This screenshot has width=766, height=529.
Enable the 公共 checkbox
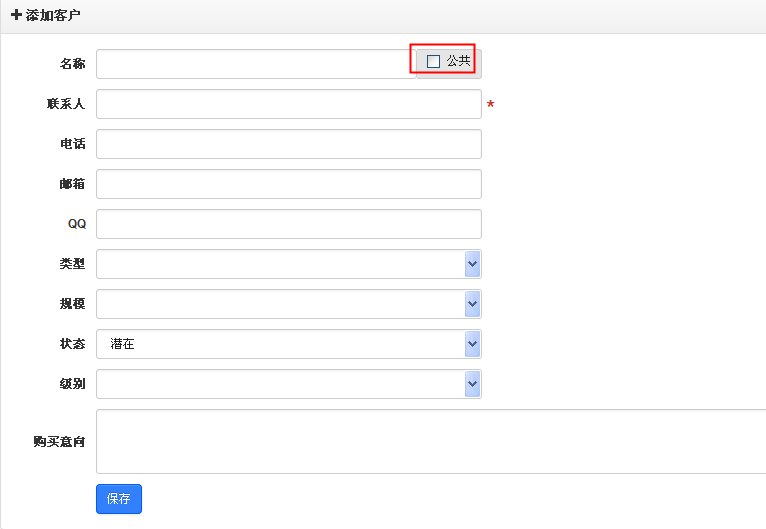click(433, 61)
